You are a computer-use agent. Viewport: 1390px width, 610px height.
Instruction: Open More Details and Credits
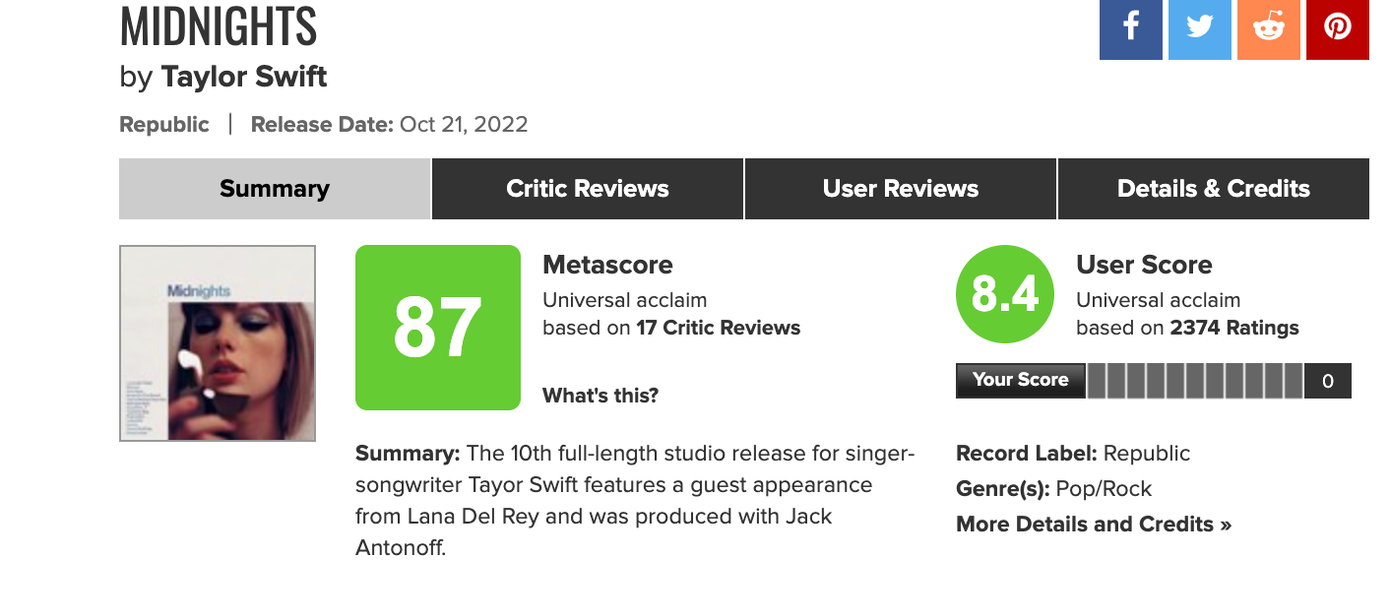(x=1092, y=523)
